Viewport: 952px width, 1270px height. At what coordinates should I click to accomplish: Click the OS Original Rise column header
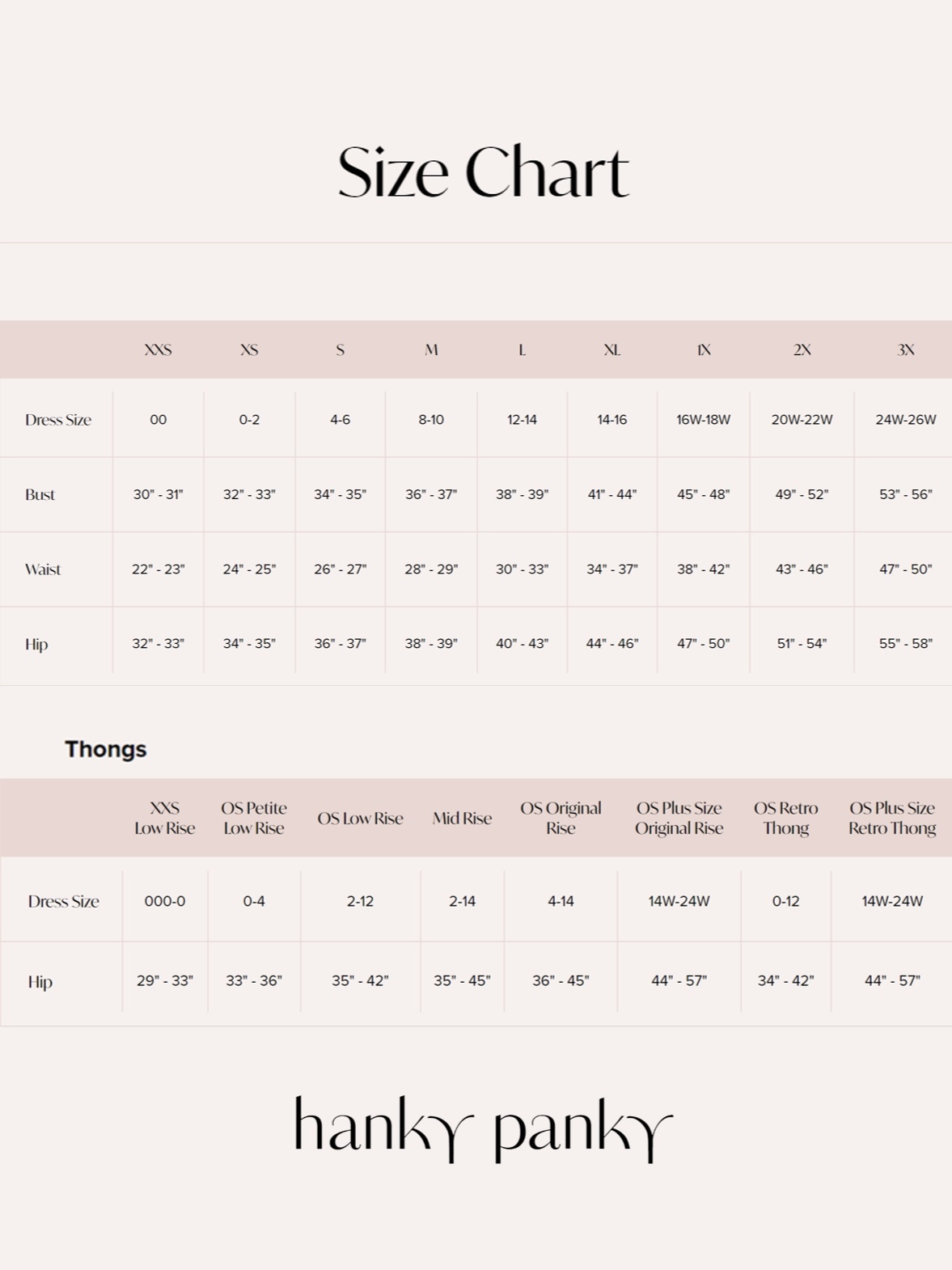tap(561, 818)
